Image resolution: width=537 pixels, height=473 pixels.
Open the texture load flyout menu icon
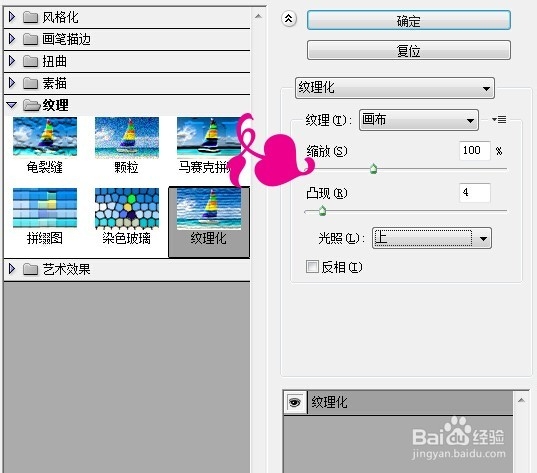(499, 120)
